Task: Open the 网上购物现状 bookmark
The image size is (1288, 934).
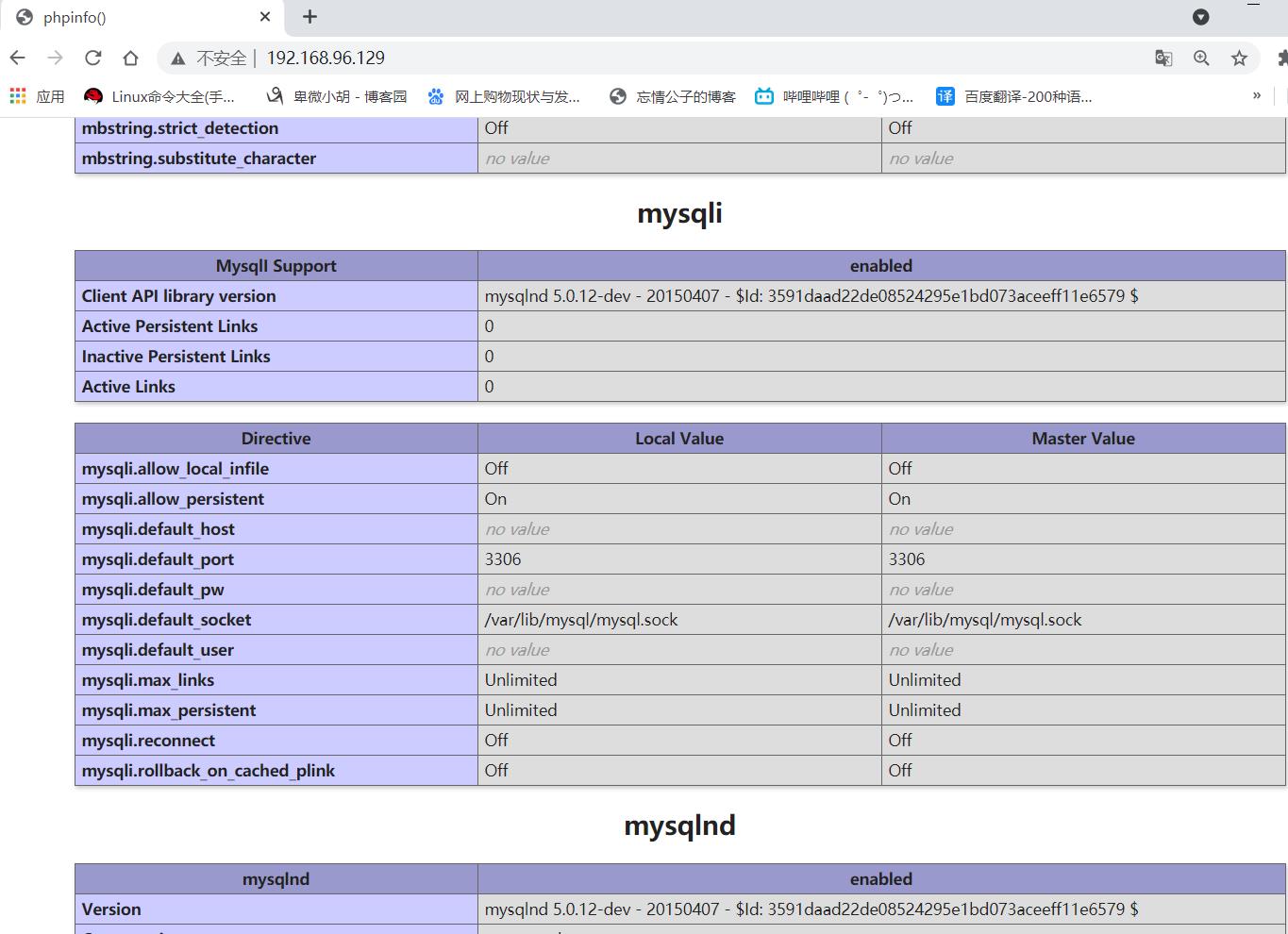Action: click(504, 96)
